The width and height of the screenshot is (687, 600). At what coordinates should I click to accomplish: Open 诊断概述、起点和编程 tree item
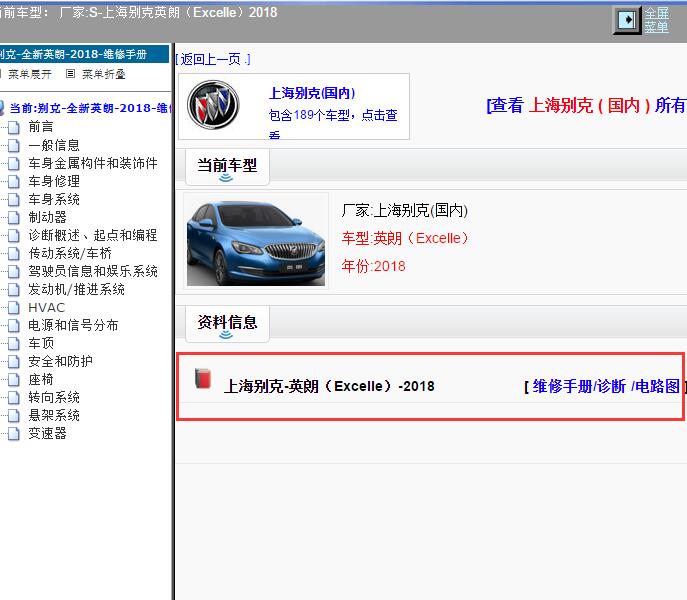click(x=93, y=235)
